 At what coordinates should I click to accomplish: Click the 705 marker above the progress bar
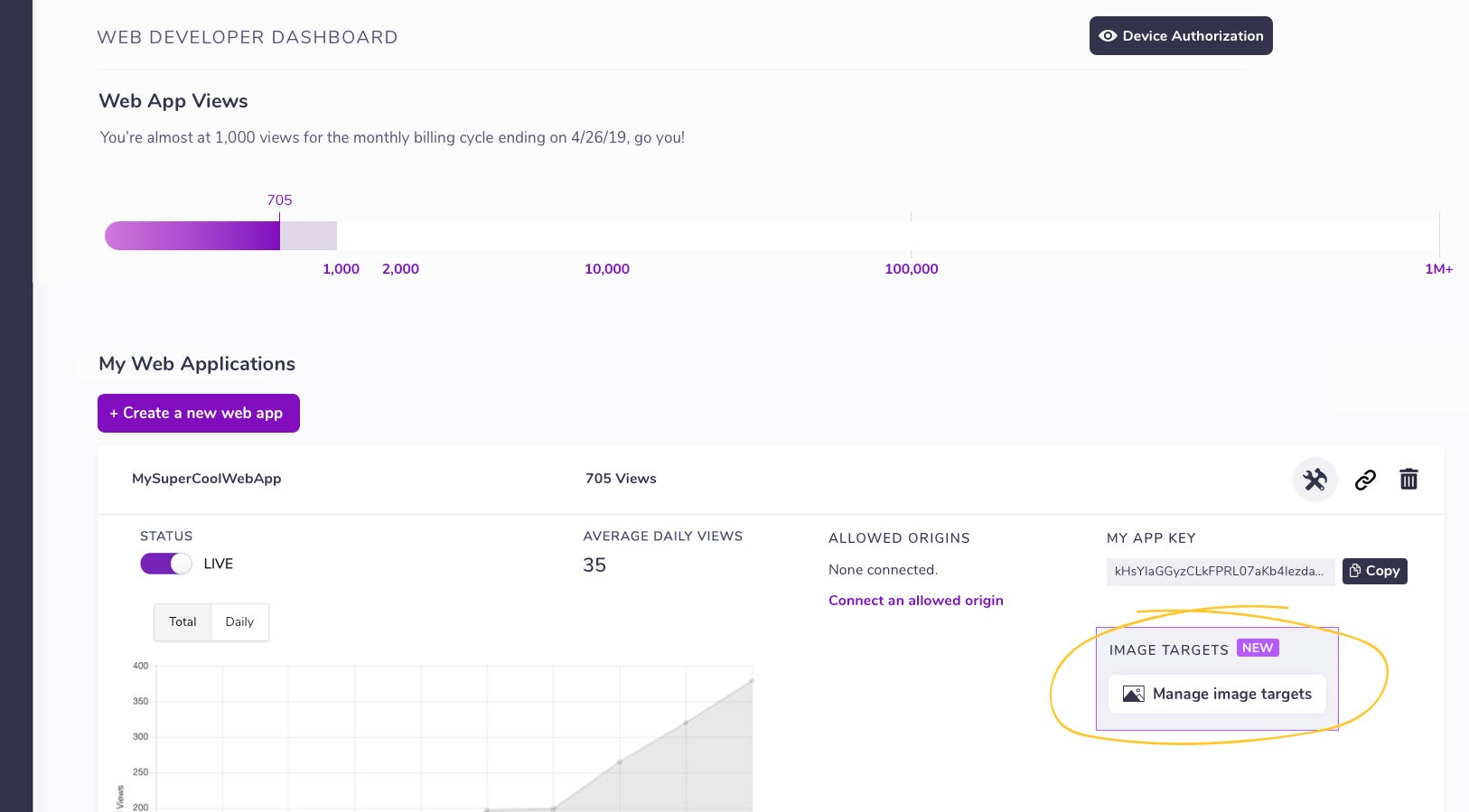coord(279,201)
